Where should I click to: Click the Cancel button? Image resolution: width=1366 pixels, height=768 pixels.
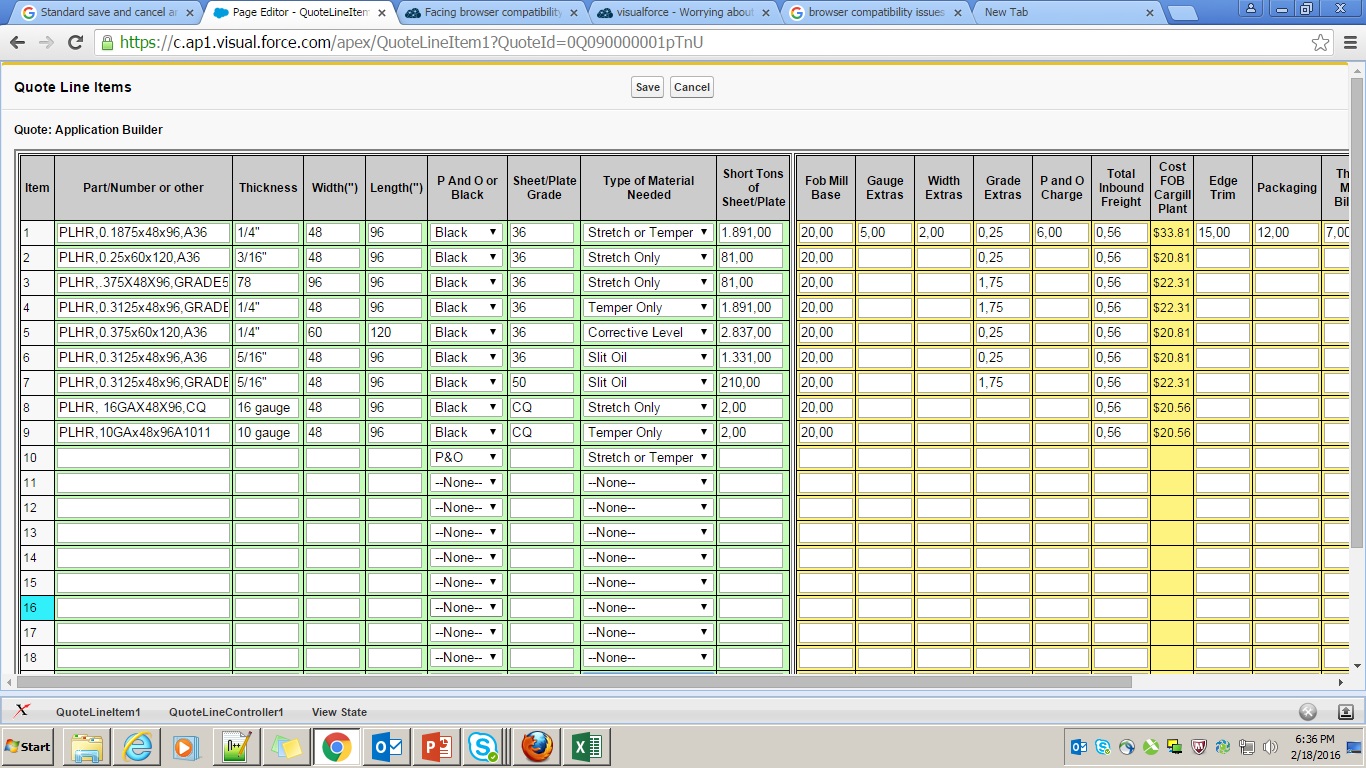pyautogui.click(x=691, y=87)
